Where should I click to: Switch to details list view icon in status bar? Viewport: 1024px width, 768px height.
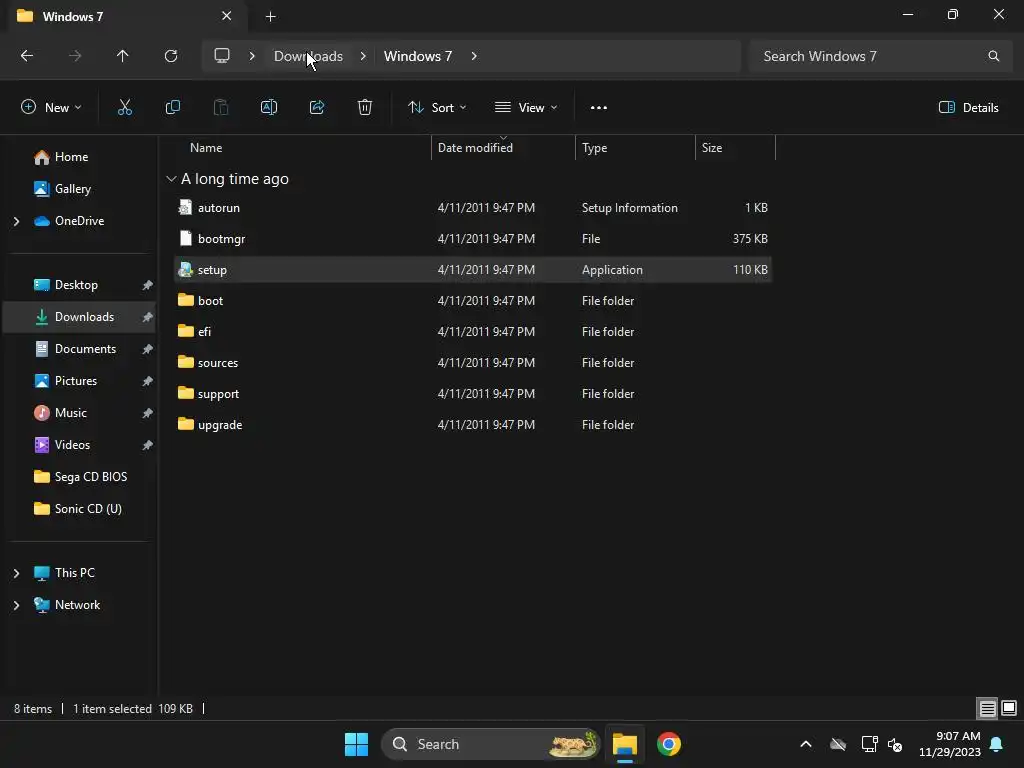coord(987,709)
